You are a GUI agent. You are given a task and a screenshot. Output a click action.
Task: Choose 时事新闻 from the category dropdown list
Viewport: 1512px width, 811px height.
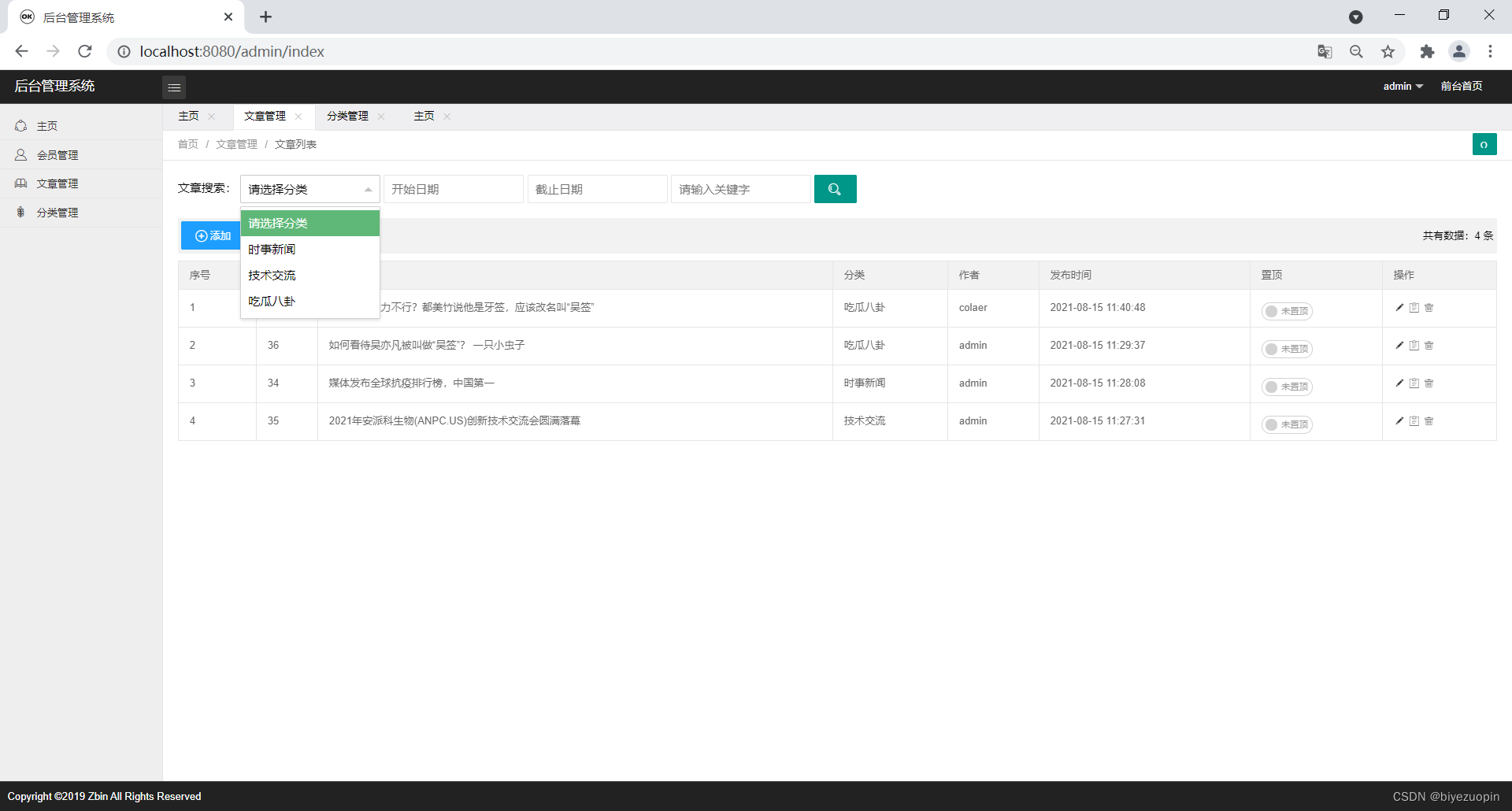[310, 249]
